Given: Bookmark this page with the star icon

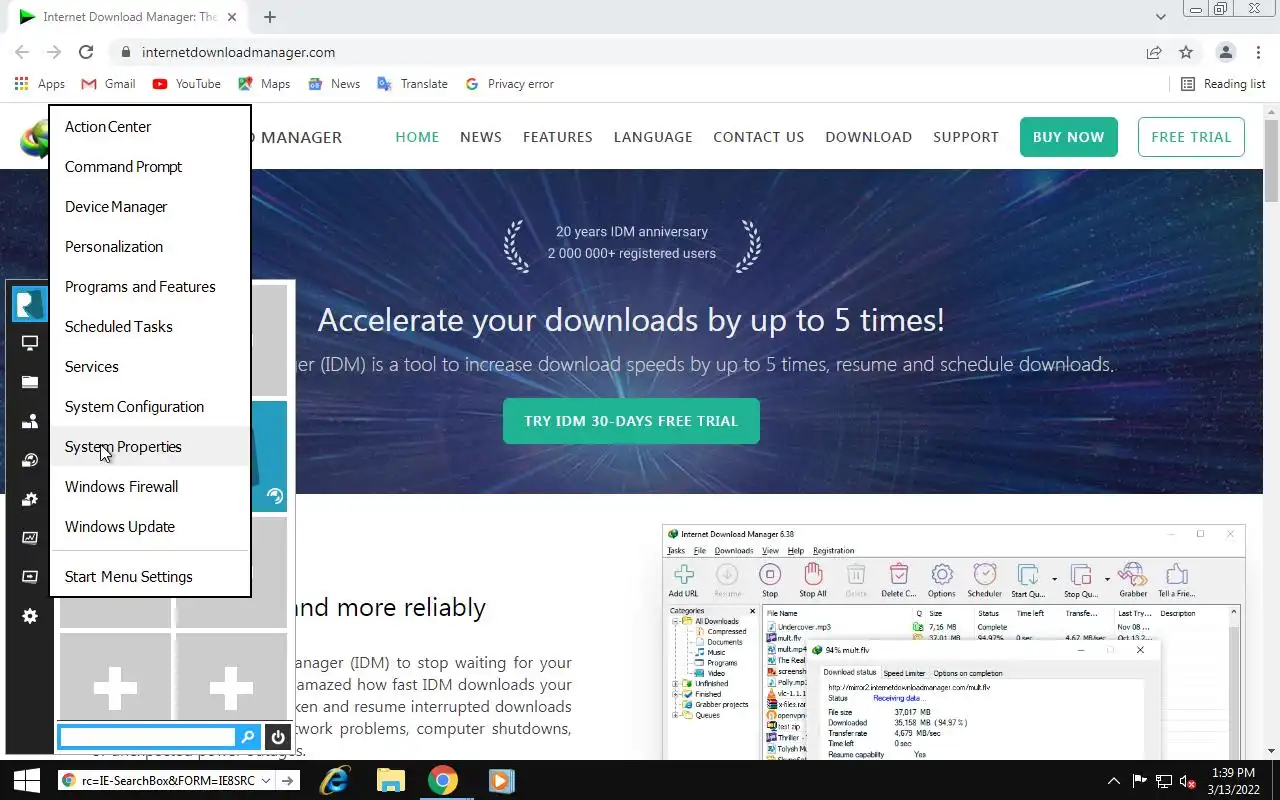Looking at the screenshot, I should pyautogui.click(x=1186, y=52).
